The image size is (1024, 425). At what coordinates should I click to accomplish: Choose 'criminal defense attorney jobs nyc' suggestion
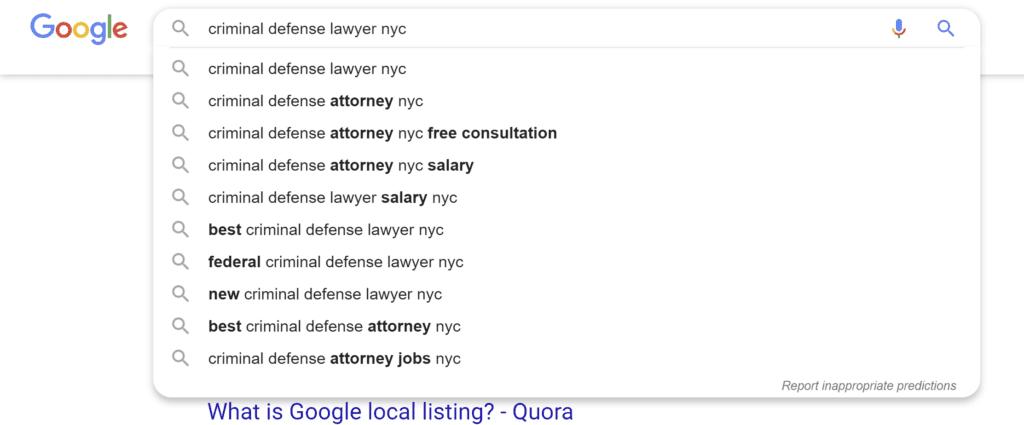coord(566,358)
